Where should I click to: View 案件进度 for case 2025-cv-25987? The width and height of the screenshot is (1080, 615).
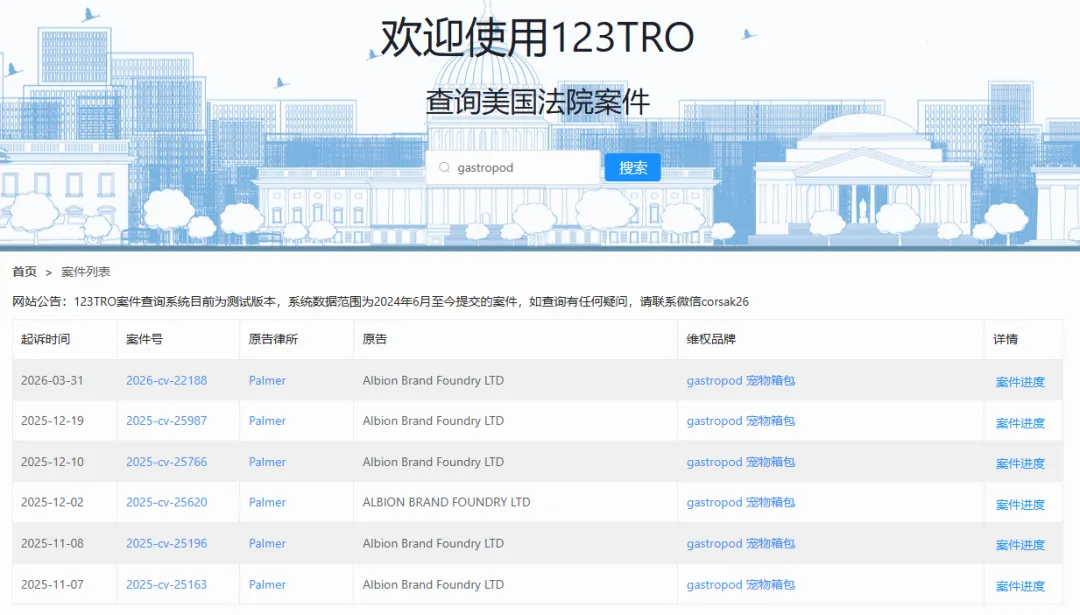(x=1020, y=423)
